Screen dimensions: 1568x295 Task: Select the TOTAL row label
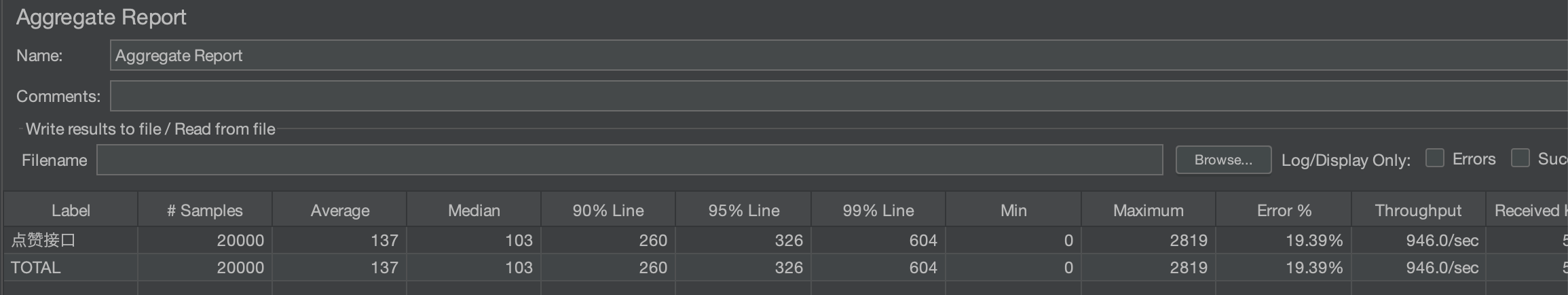[x=35, y=268]
